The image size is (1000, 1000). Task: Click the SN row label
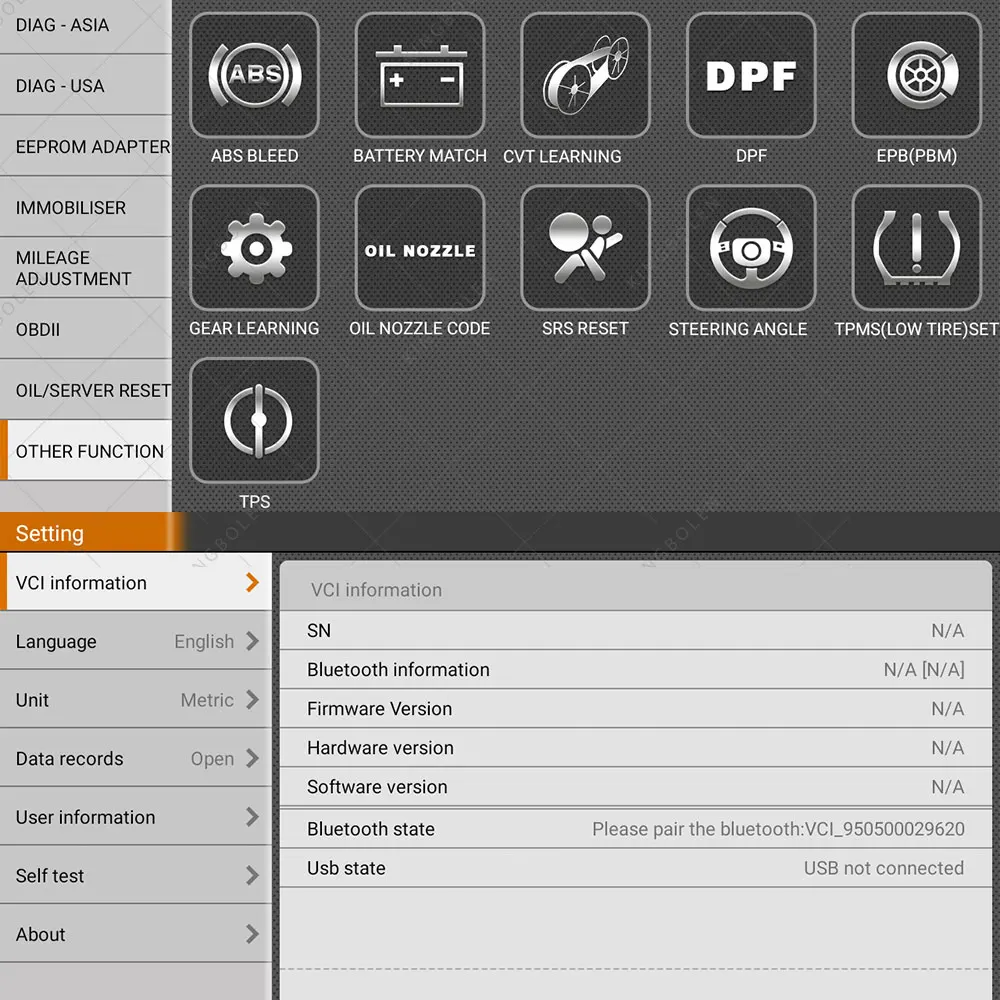pos(319,631)
